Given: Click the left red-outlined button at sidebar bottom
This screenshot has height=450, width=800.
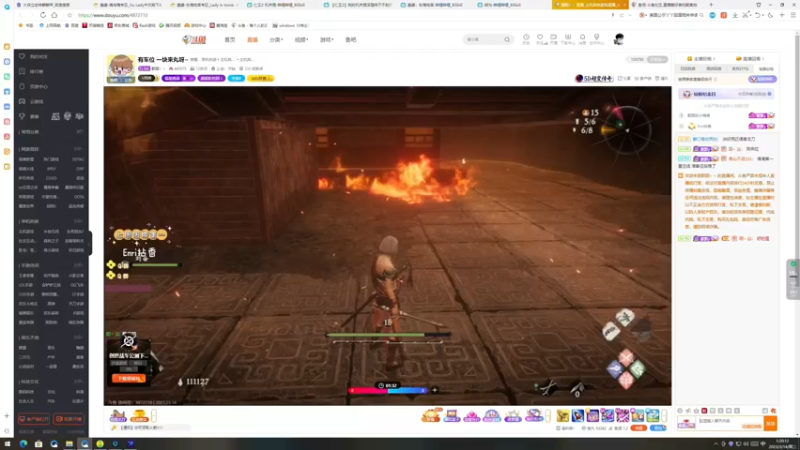Looking at the screenshot, I should (x=34, y=419).
